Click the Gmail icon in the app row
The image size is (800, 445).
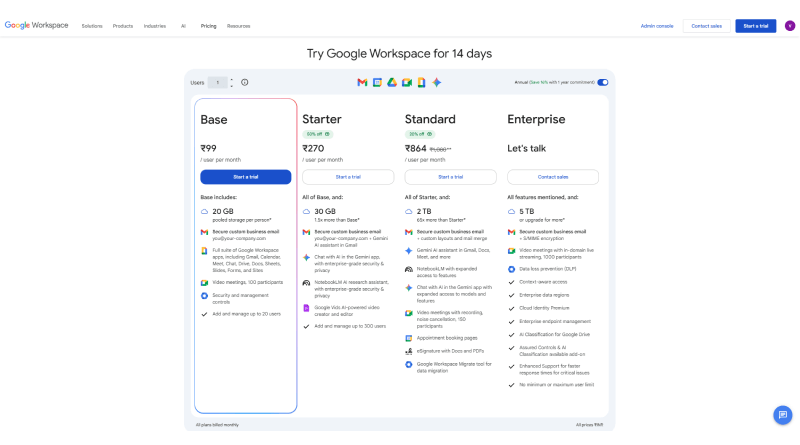[362, 82]
